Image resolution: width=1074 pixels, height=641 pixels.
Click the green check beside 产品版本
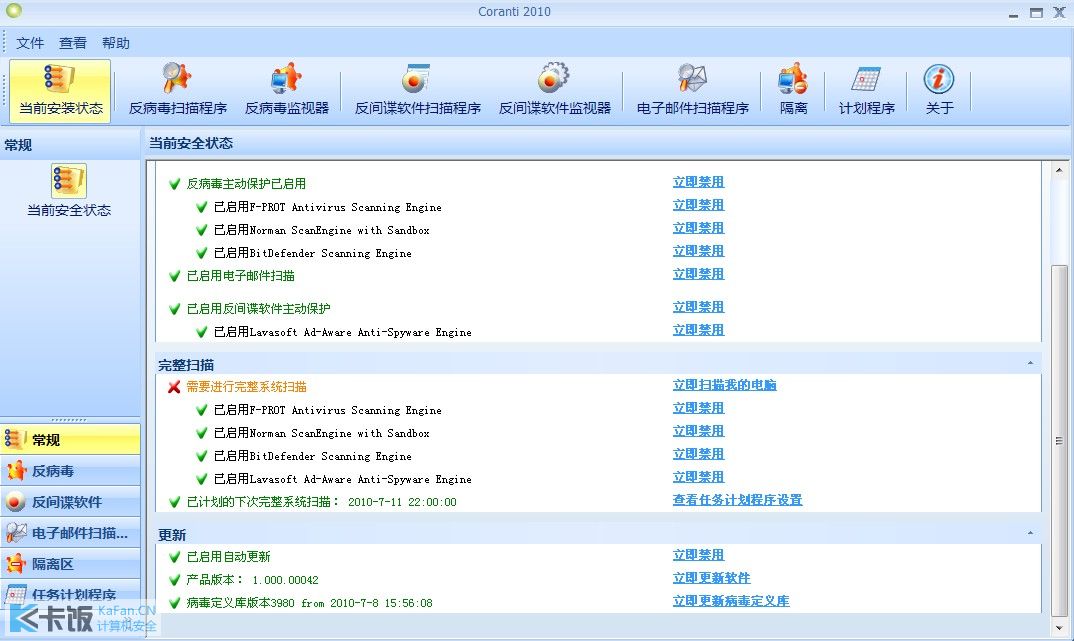pyautogui.click(x=175, y=580)
